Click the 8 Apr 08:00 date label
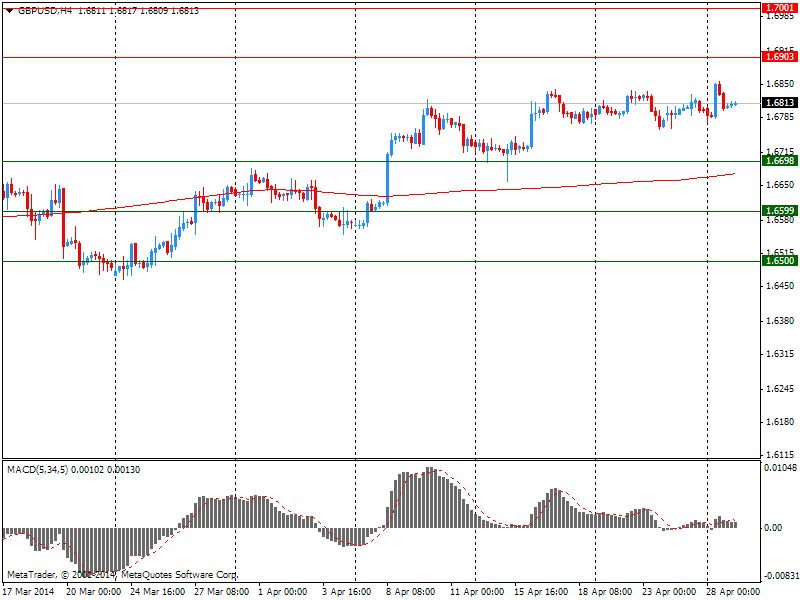The image size is (800, 600). click(x=410, y=591)
